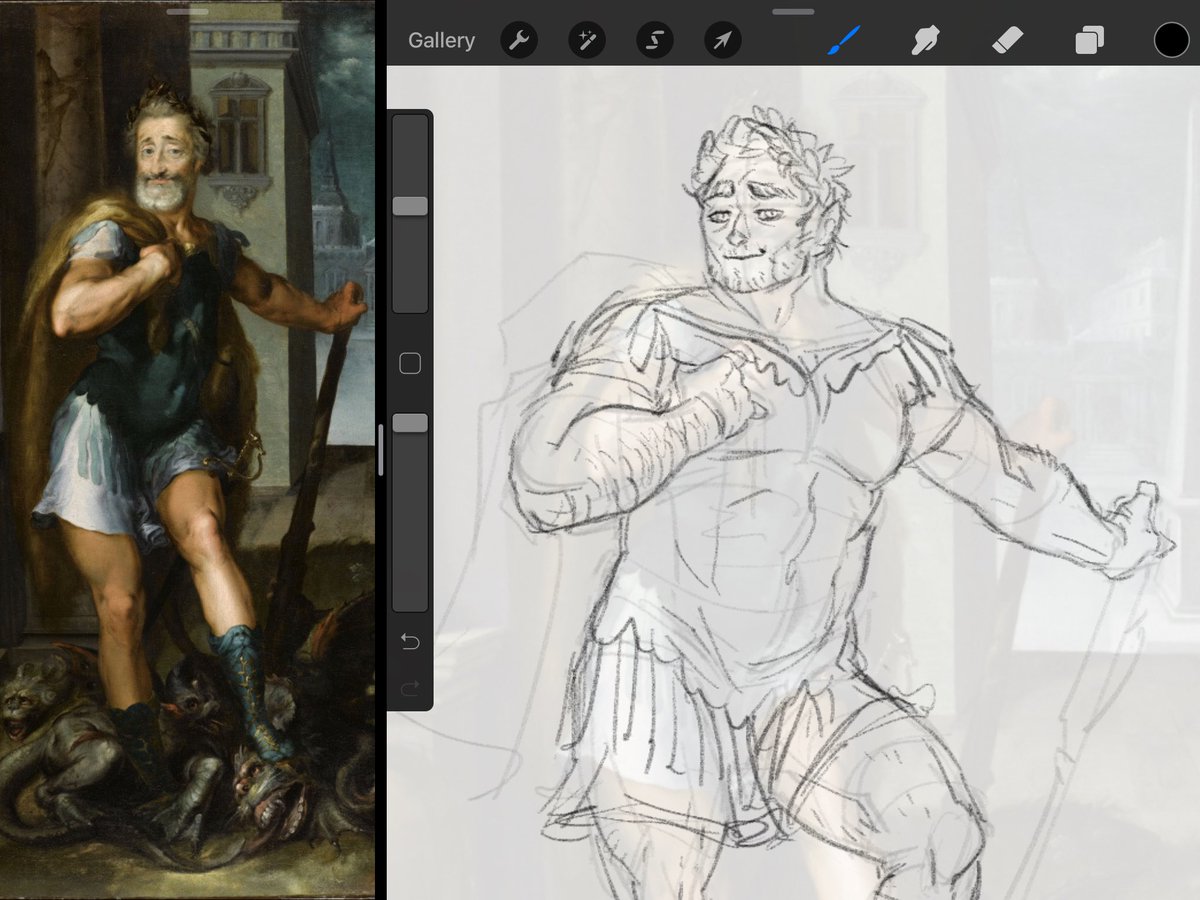Undo the last stroke with sidebar arrow

(x=410, y=642)
